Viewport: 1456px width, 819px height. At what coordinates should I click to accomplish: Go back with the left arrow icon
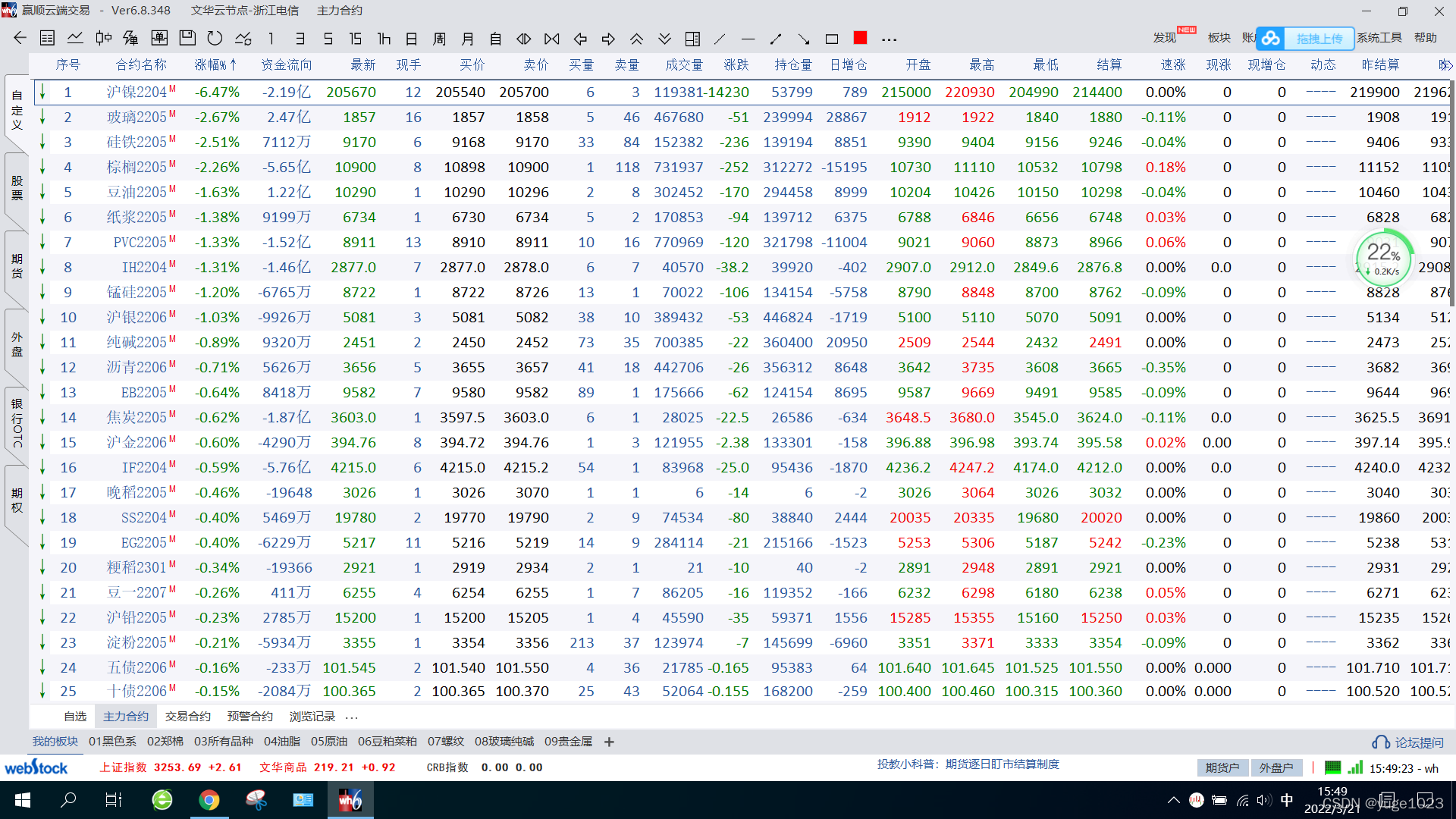coord(20,38)
